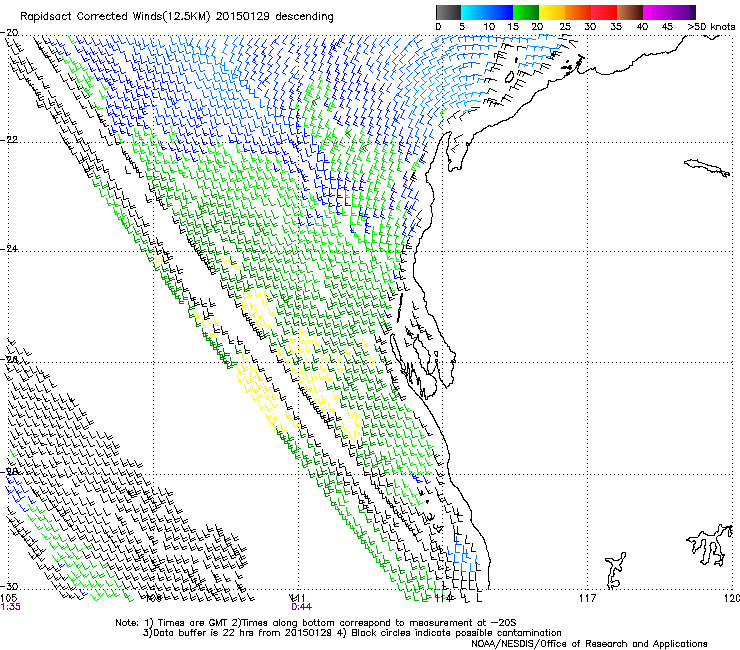Click the brown 35–40 knots legend swatch
Viewport: 740px width, 650px height.
(x=630, y=12)
